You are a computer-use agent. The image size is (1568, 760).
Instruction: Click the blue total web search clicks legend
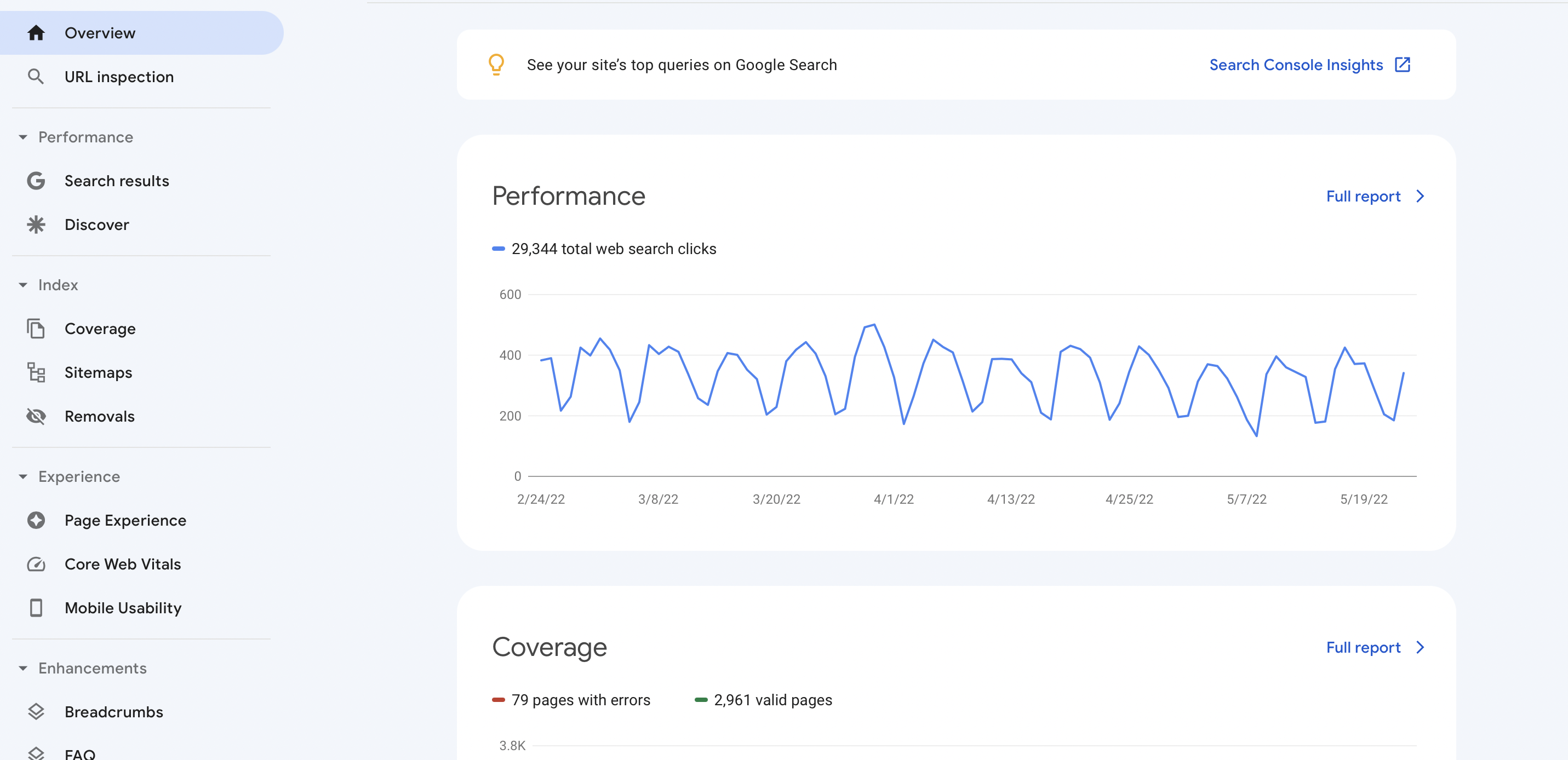[x=604, y=249]
